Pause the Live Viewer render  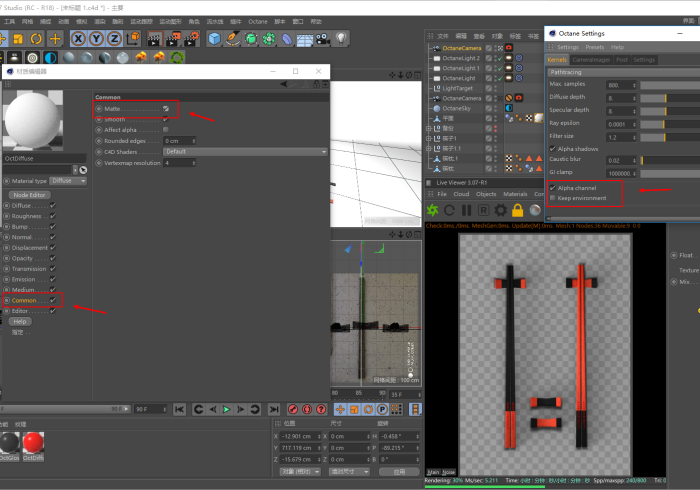(467, 211)
